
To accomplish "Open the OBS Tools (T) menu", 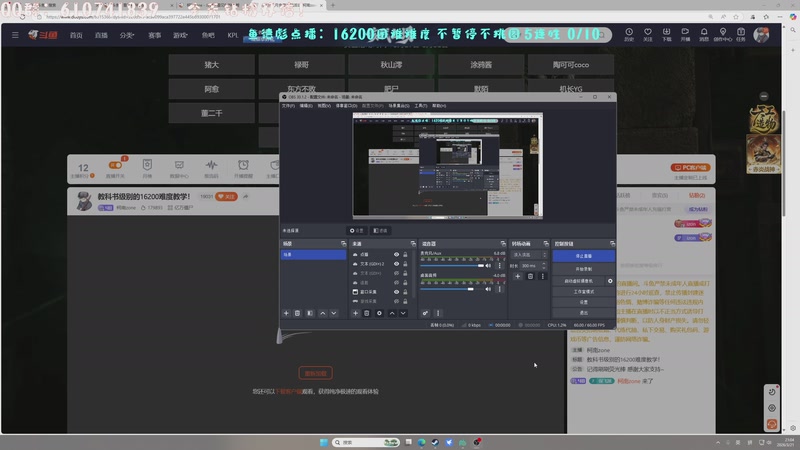I will [421, 106].
